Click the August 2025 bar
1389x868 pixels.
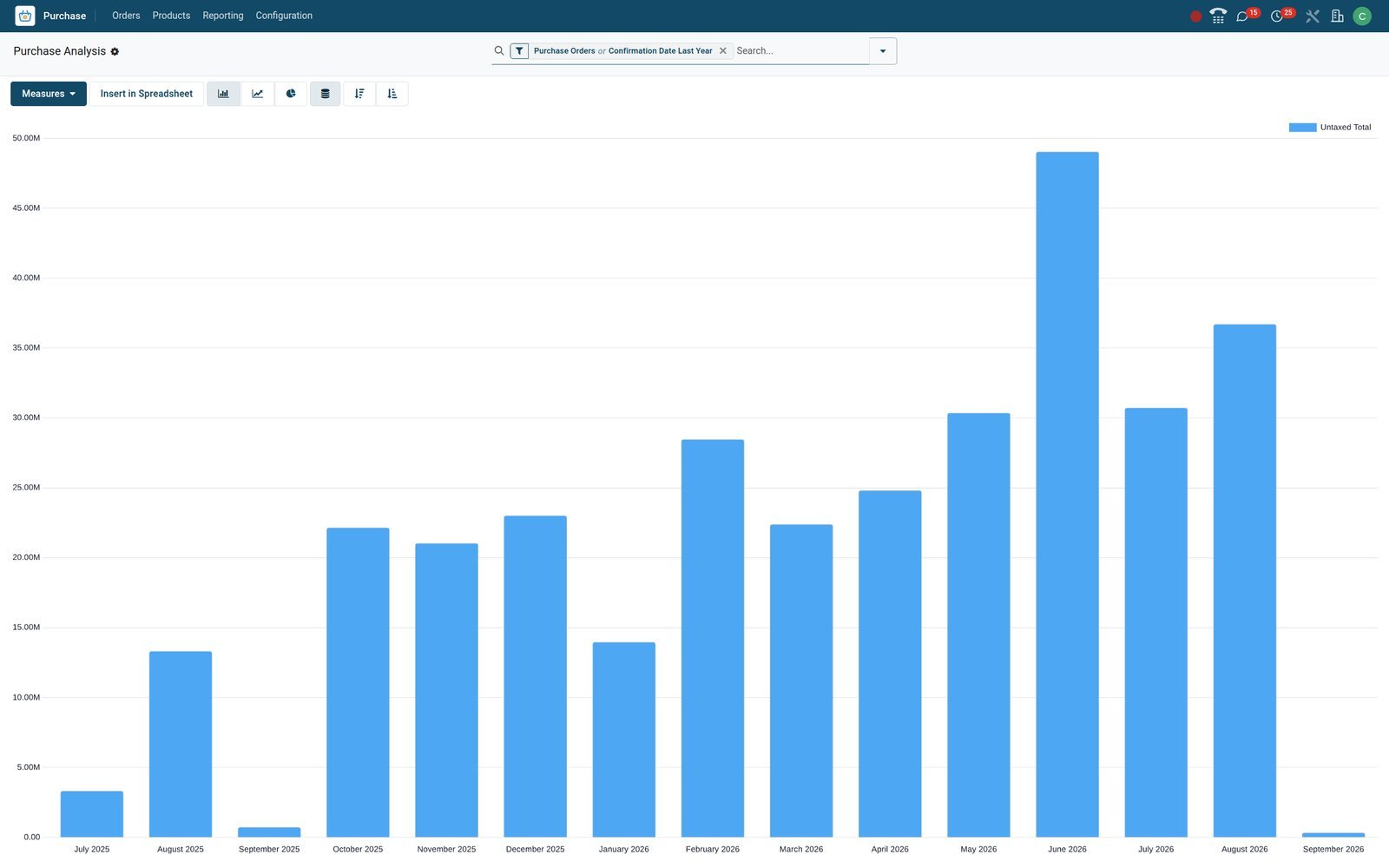click(x=181, y=745)
